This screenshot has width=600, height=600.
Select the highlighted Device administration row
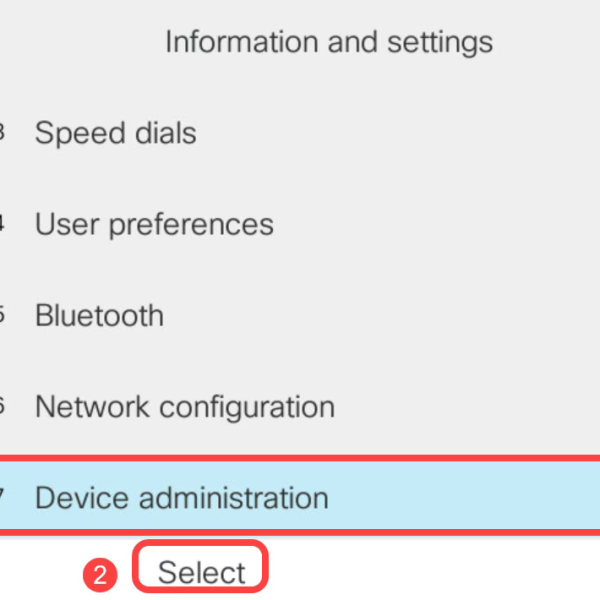[300, 497]
